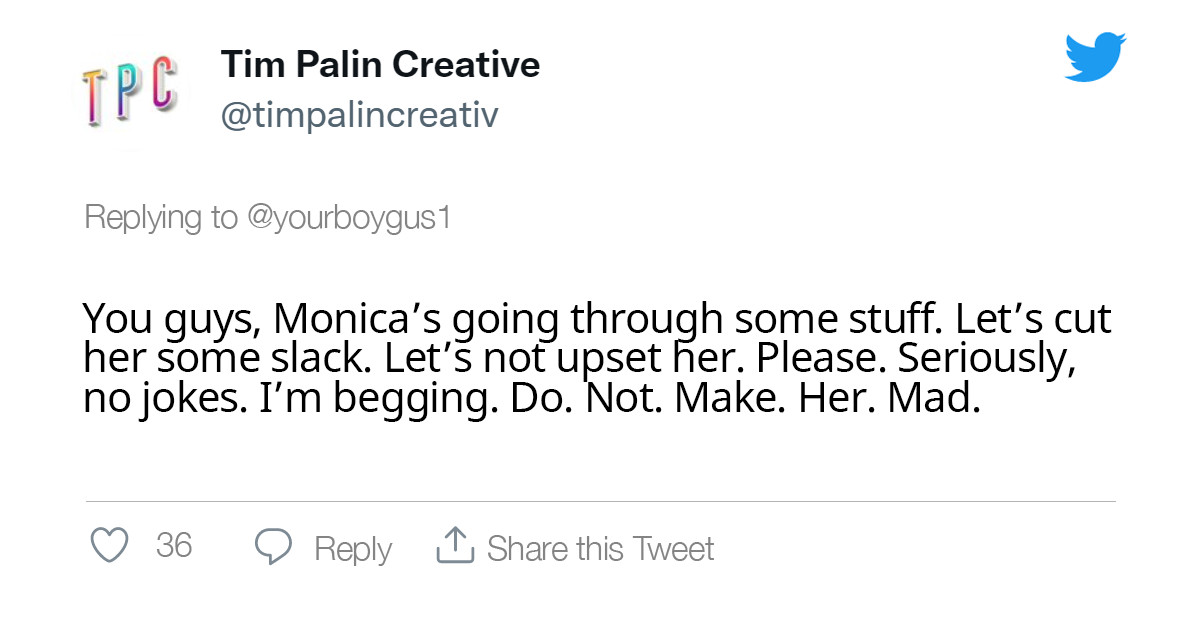The image size is (1200, 628).
Task: Click the phrase Do. Not. Make. Her. Mad.
Action: click(x=745, y=397)
